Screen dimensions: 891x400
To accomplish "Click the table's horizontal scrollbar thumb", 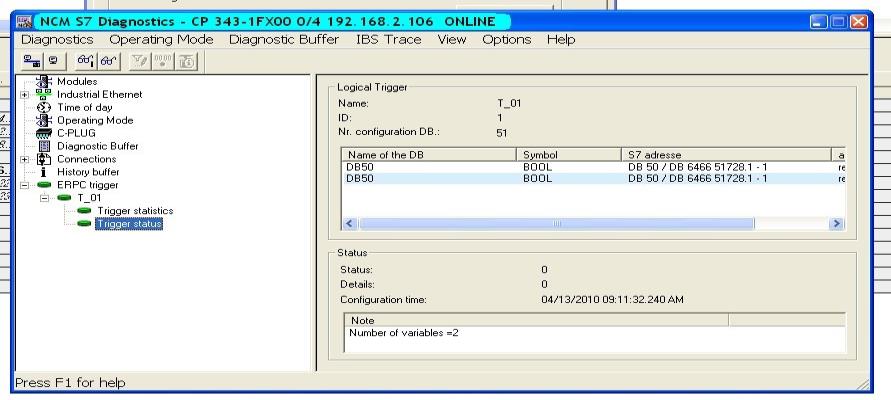I will [x=557, y=224].
